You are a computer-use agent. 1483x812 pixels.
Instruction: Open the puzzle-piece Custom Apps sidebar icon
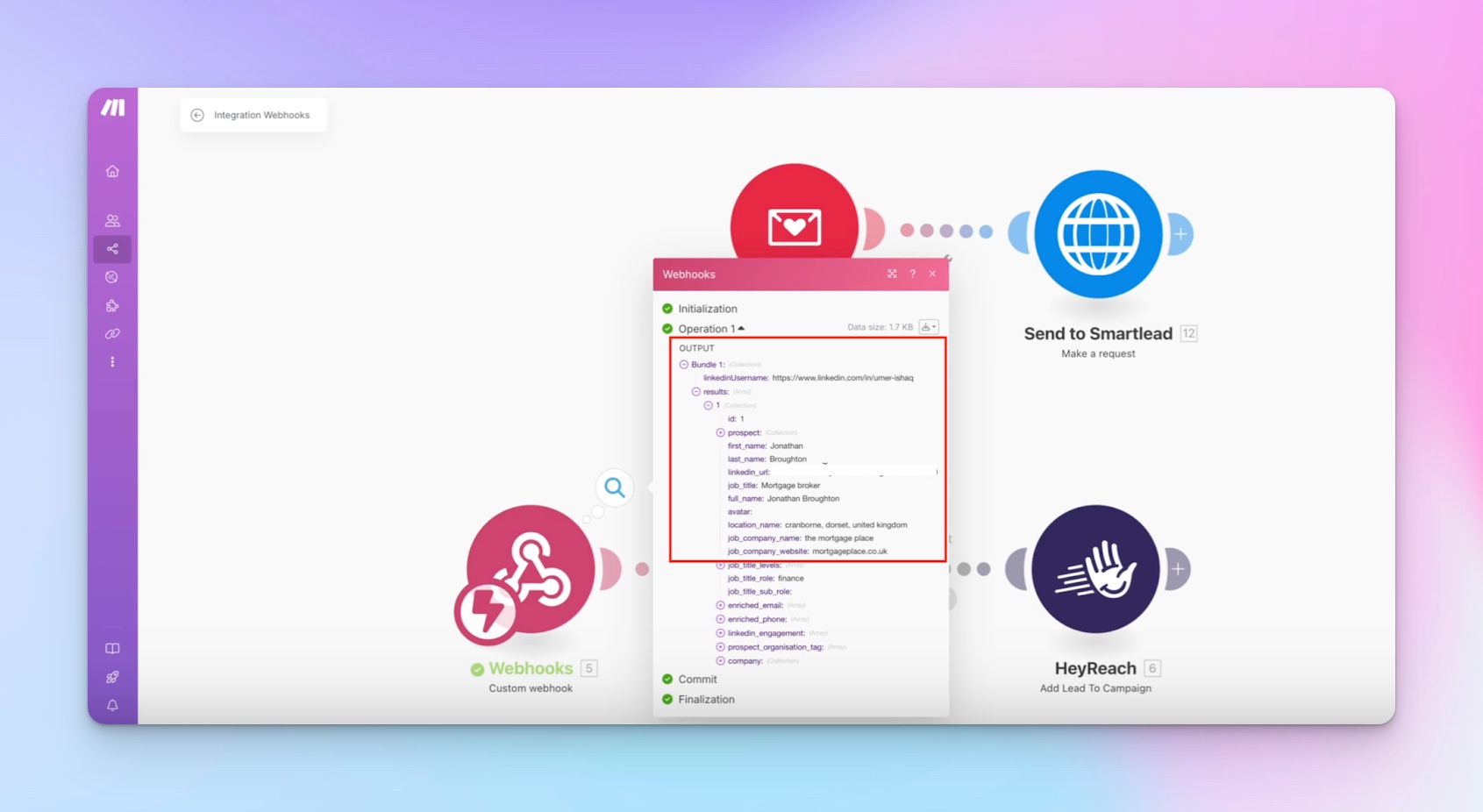tap(112, 306)
